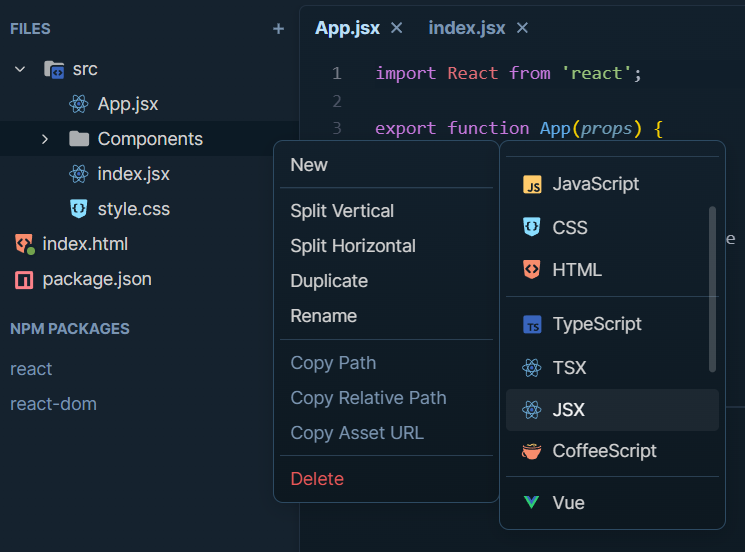Click the Vue logo icon in submenu

[x=531, y=503]
